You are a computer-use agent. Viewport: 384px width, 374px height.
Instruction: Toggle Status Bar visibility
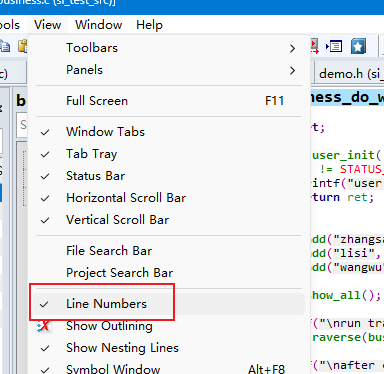coord(169,176)
